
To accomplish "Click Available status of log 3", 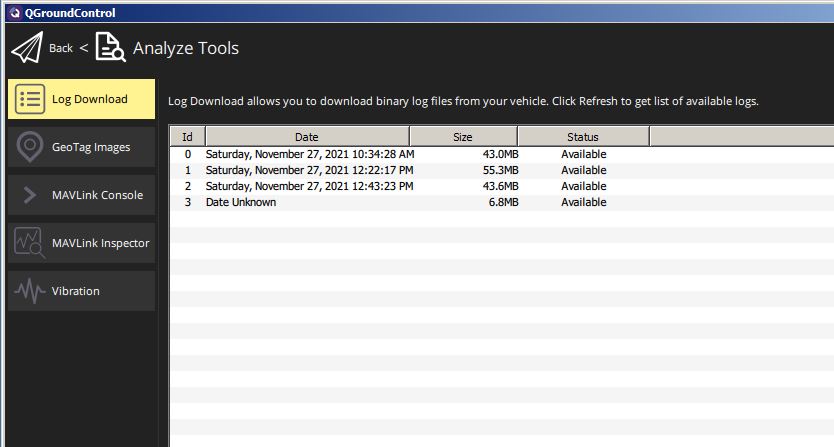I will [583, 202].
